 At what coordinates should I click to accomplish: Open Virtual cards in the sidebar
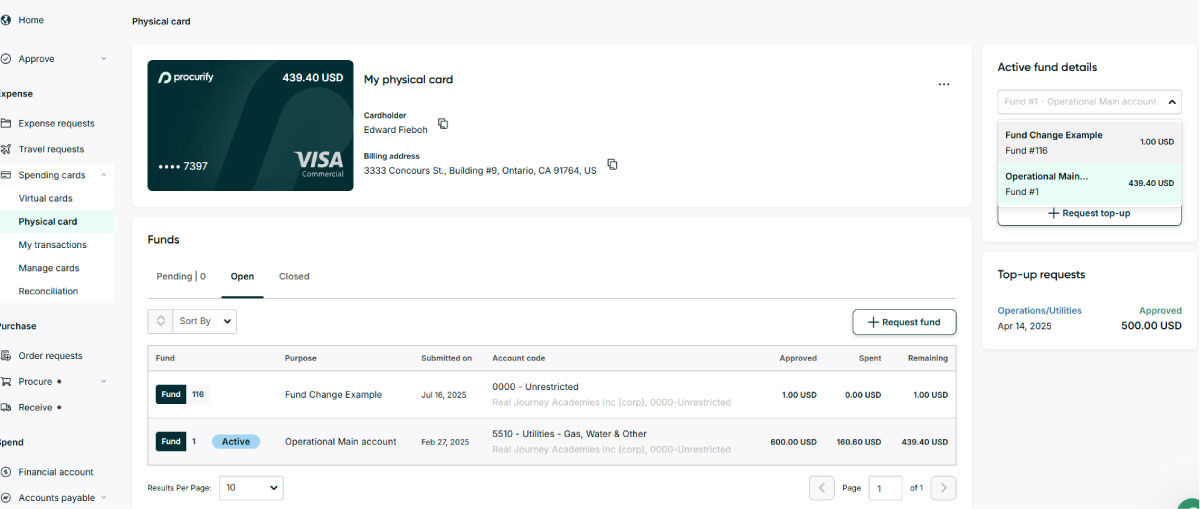45,199
